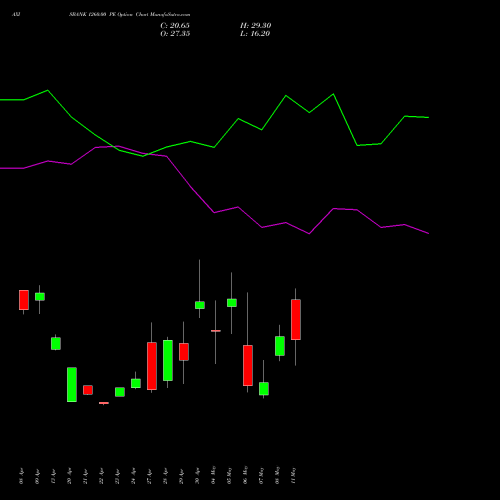Select the 23 Apr date label
The width and height of the screenshot is (500, 500).
click(117, 476)
